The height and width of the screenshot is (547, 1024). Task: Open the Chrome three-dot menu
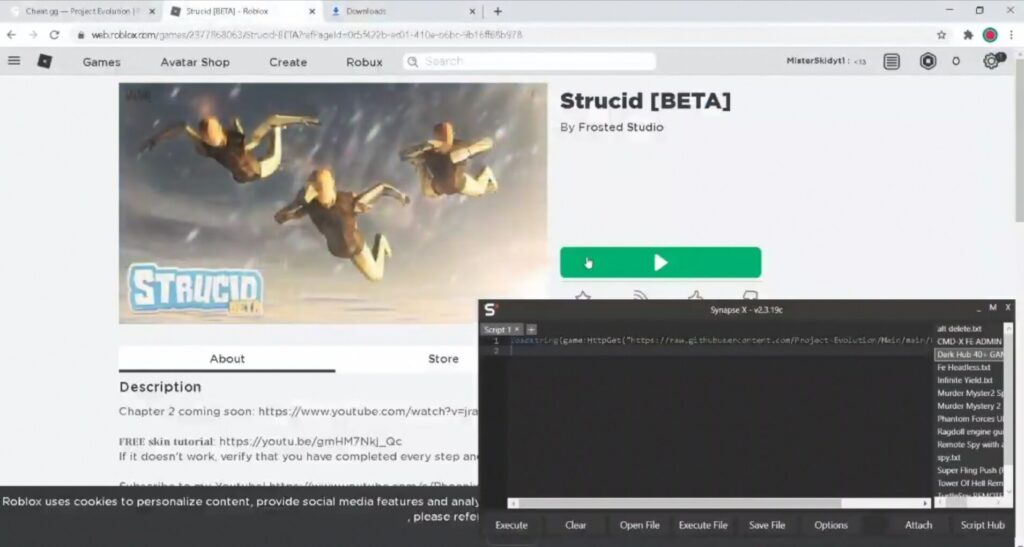(x=1011, y=35)
